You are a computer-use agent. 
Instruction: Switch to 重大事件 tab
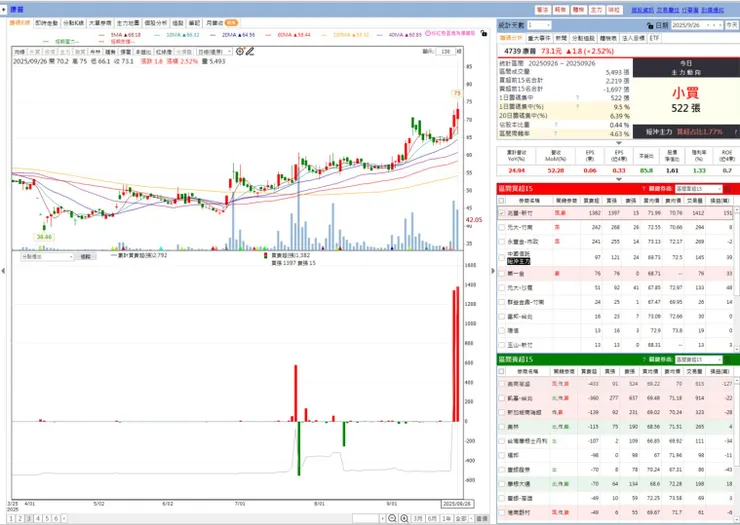click(x=538, y=38)
